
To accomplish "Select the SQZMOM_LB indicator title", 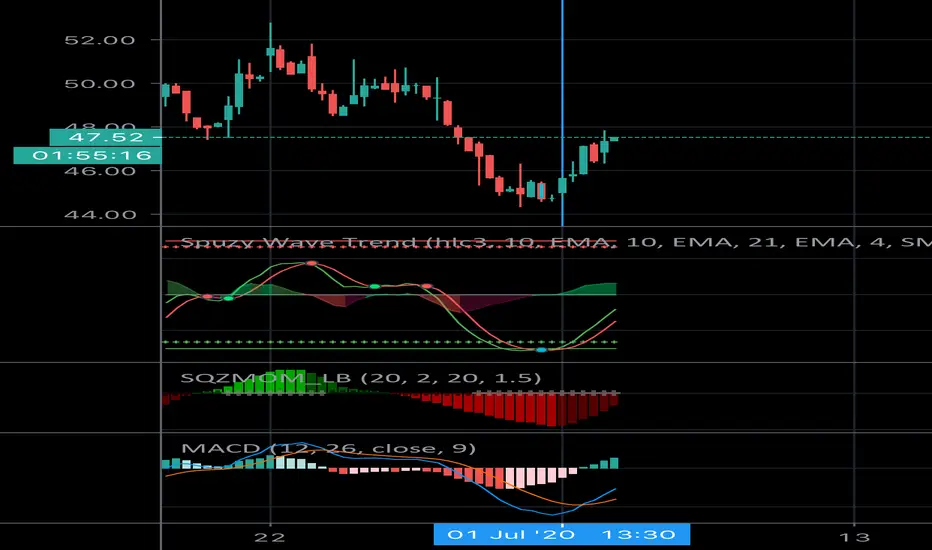I will coord(360,378).
